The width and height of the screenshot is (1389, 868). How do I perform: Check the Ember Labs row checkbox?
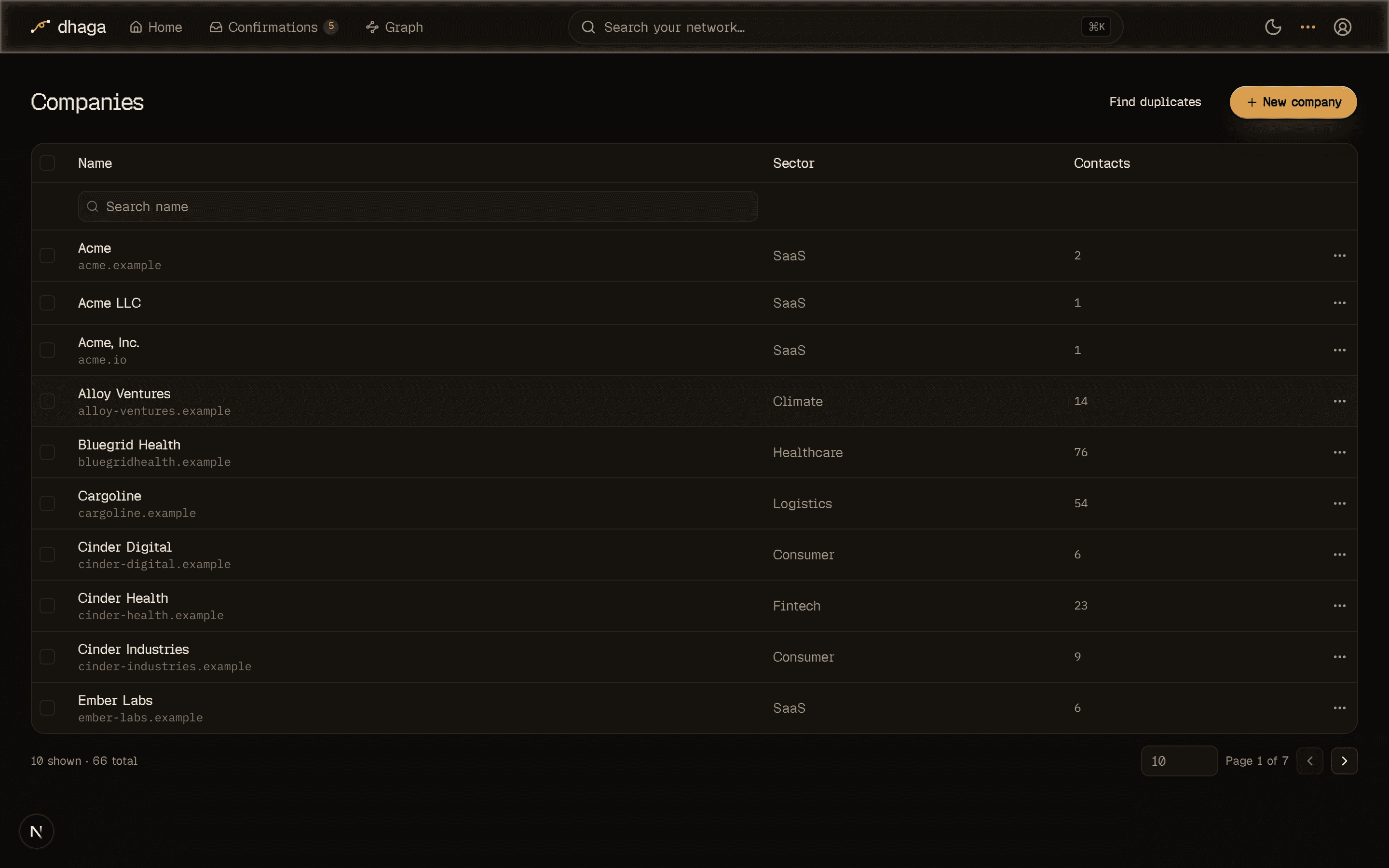47,708
